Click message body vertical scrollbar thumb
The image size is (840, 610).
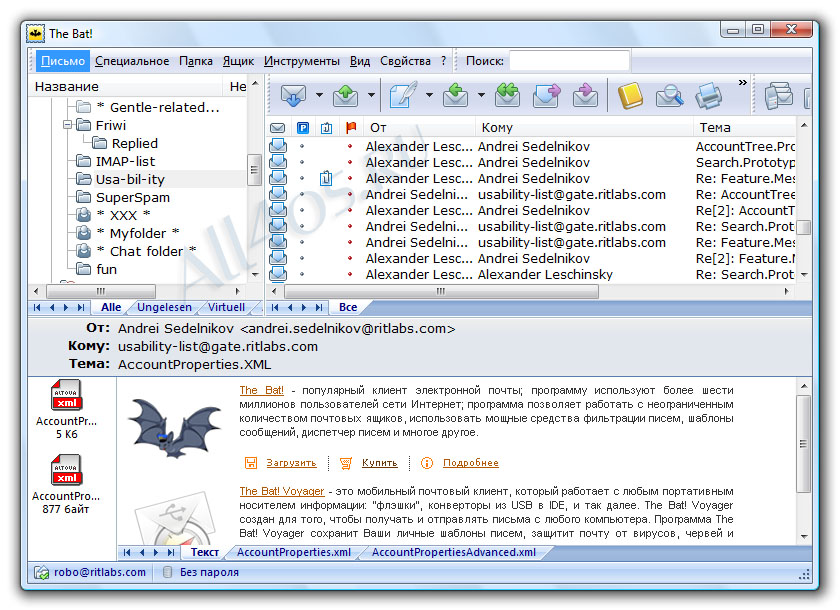pyautogui.click(x=802, y=443)
